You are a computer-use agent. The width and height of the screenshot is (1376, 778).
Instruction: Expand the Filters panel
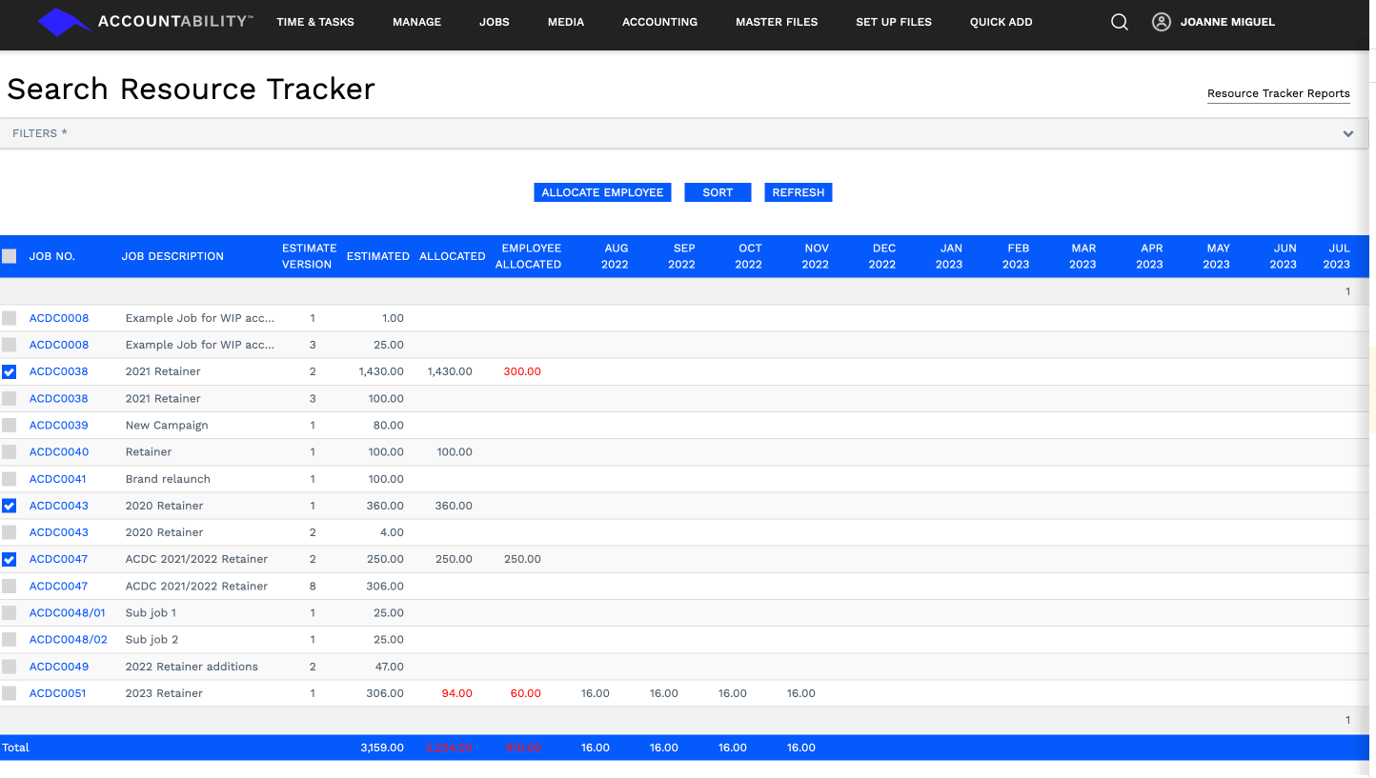click(1347, 132)
